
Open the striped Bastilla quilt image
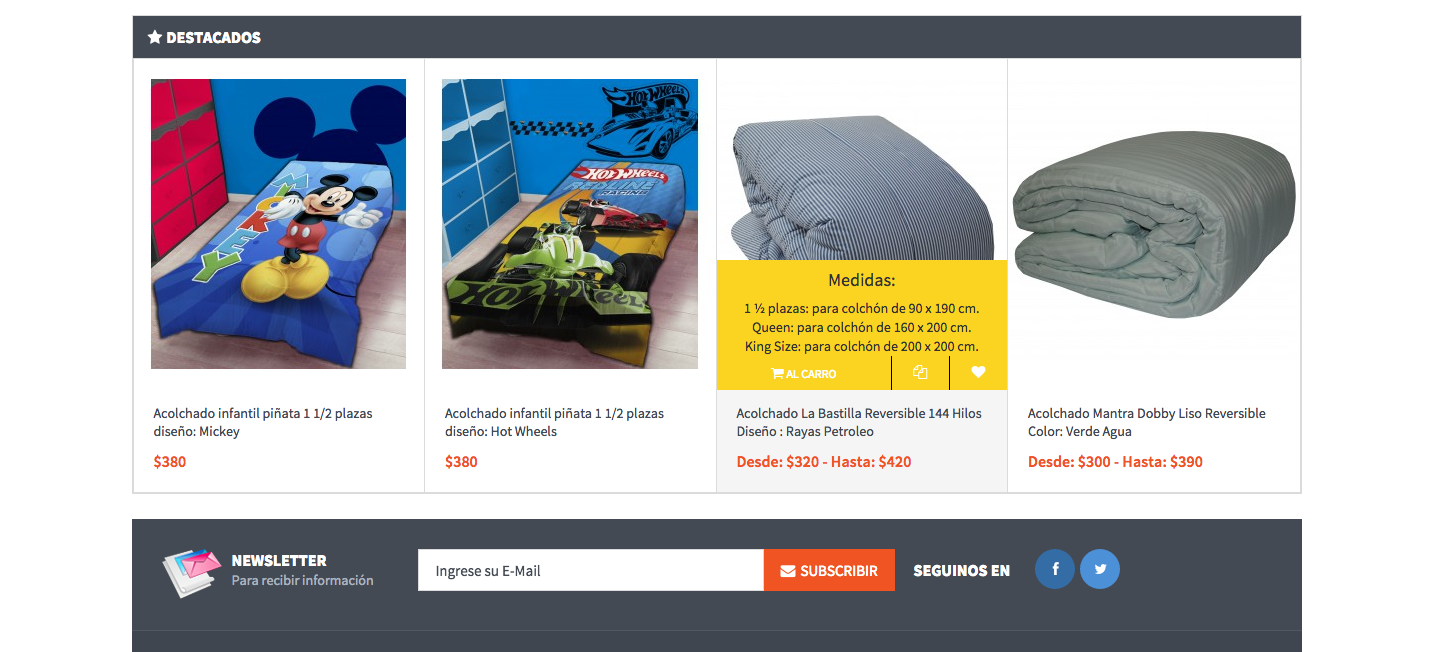pyautogui.click(x=862, y=187)
